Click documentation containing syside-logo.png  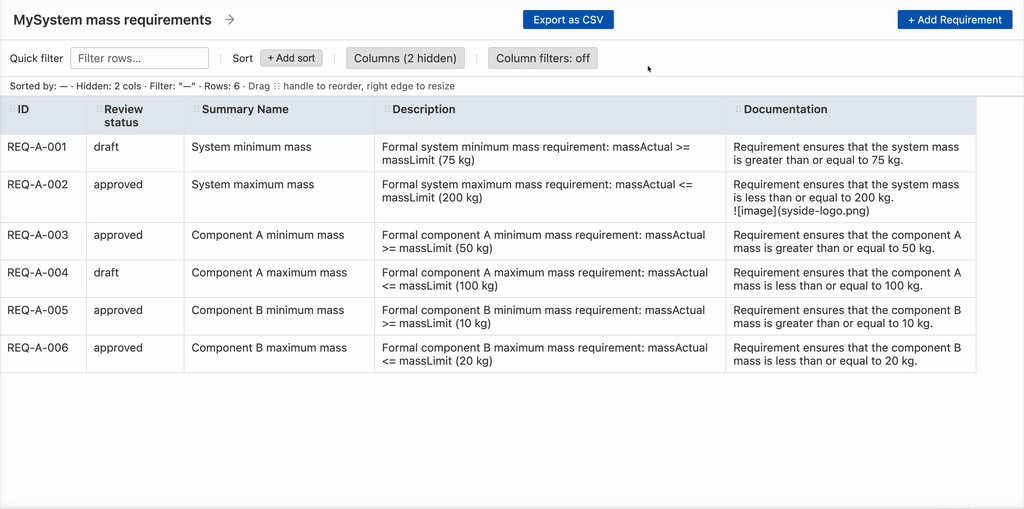click(x=851, y=197)
